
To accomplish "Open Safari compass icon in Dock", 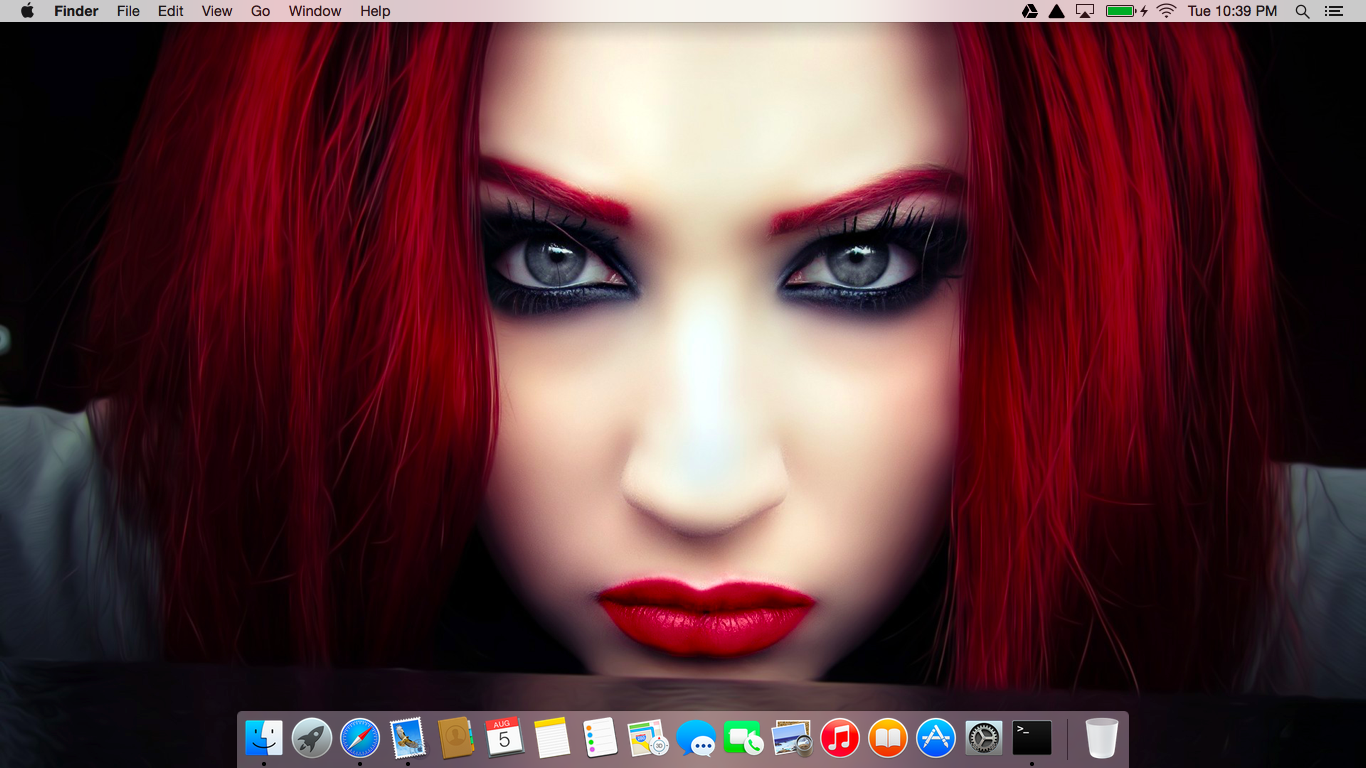I will 360,739.
